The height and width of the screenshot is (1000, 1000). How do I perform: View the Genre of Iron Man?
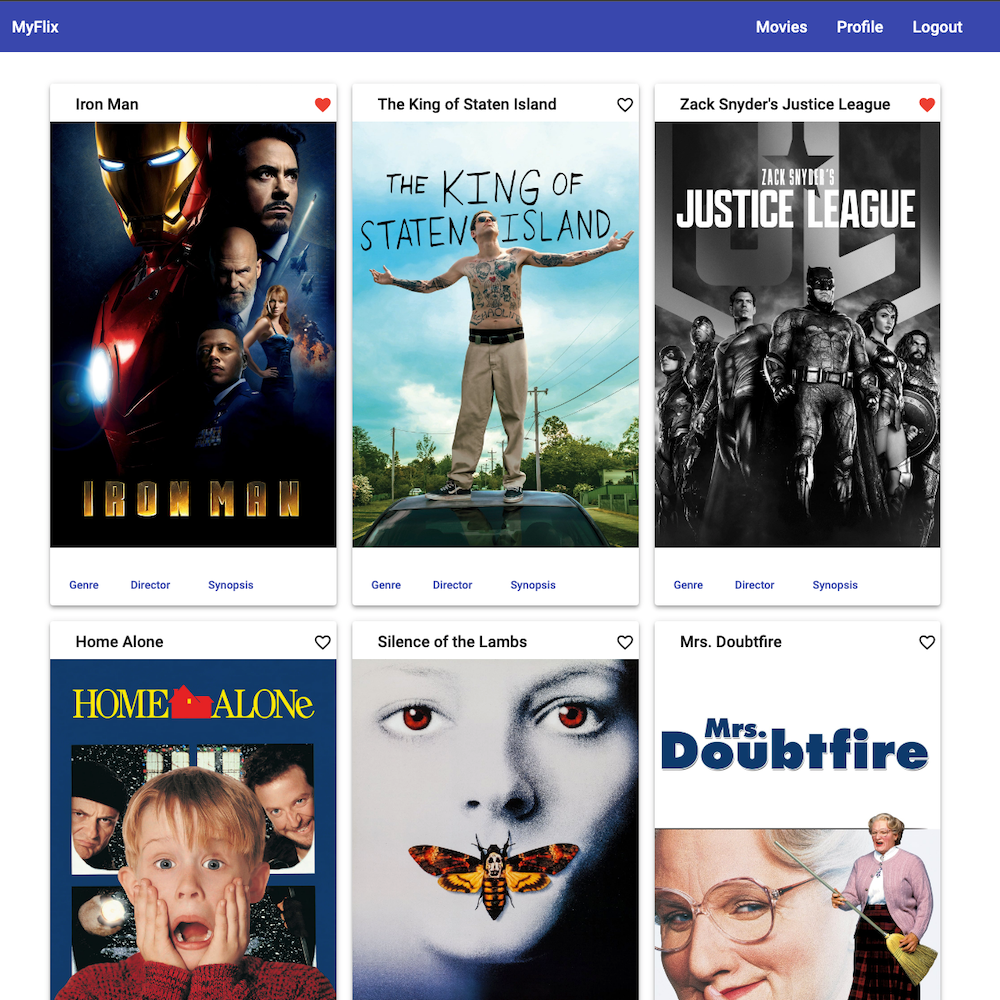click(x=83, y=585)
